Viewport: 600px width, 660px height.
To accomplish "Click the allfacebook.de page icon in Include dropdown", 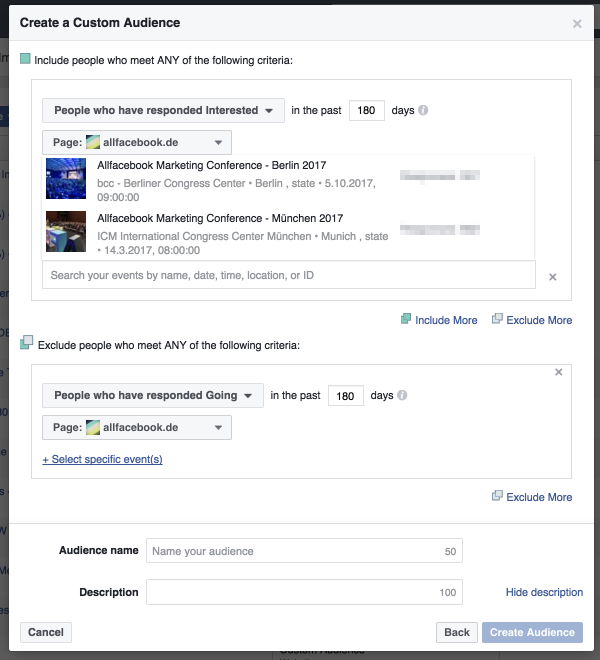I will pos(93,142).
